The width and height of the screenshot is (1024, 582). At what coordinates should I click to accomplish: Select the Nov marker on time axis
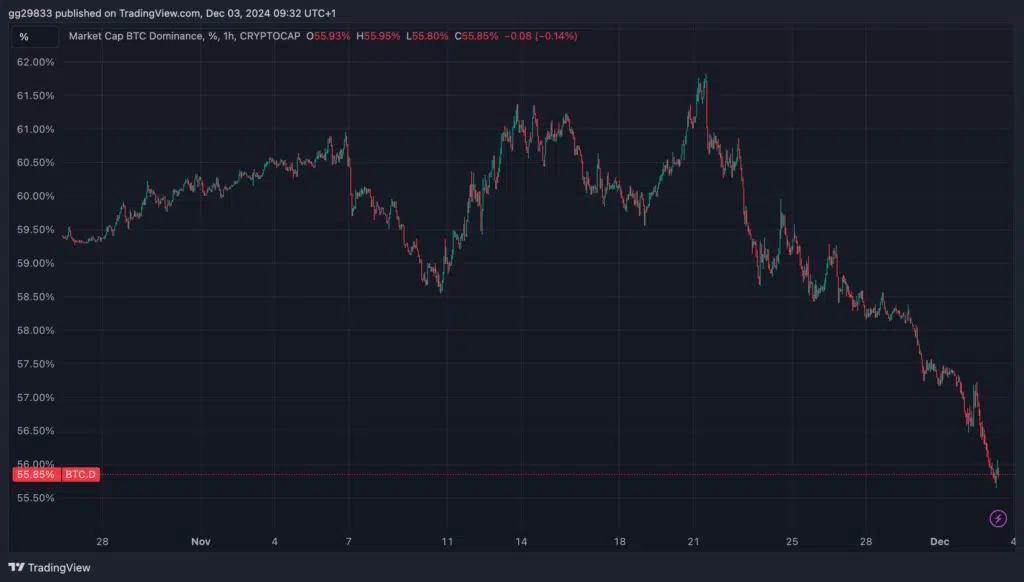coord(201,541)
